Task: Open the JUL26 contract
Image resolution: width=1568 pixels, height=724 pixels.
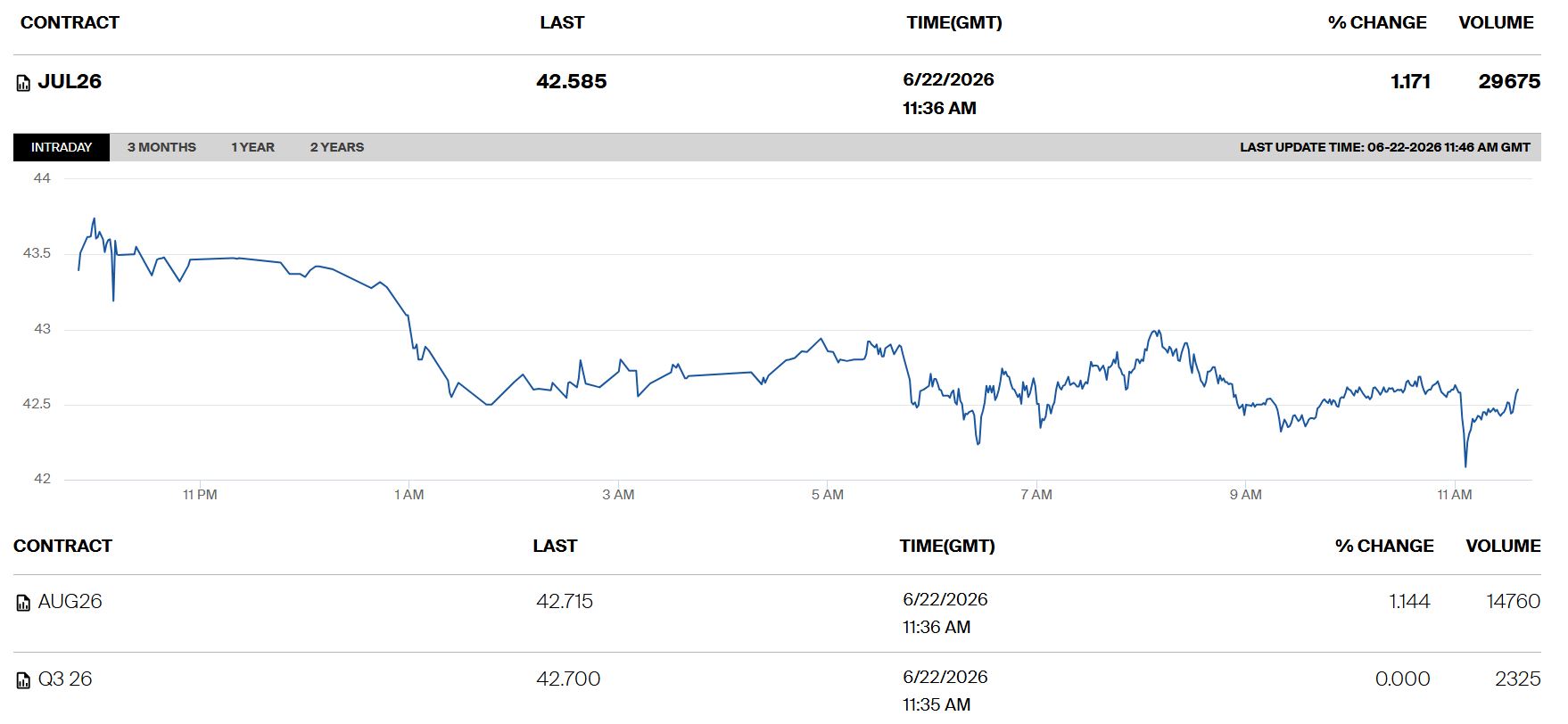Action: coord(70,81)
